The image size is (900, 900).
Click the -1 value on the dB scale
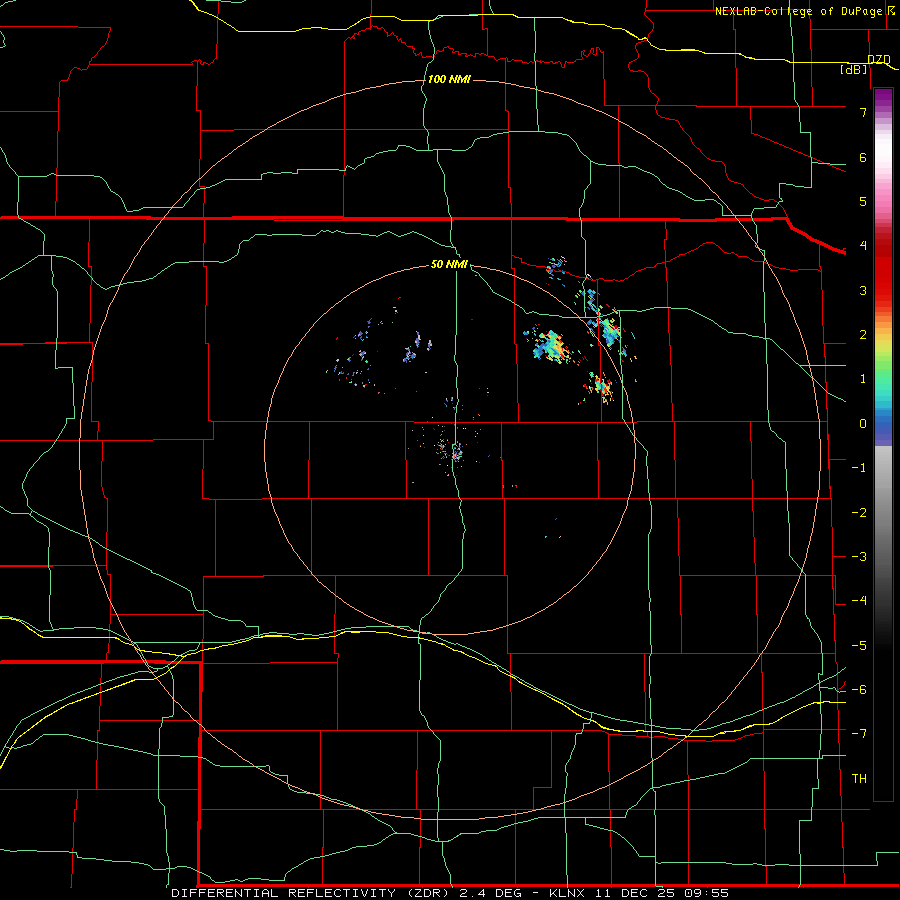point(859,468)
